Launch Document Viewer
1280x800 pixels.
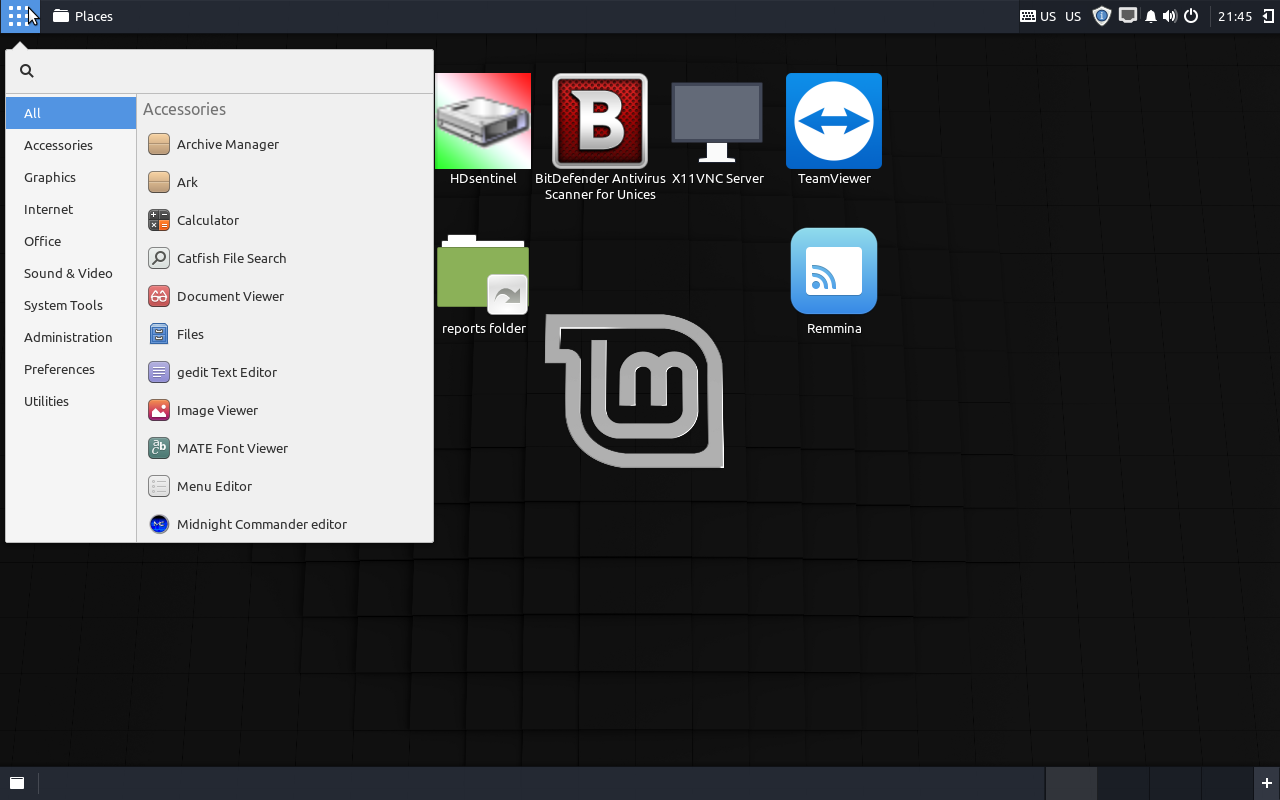pos(284,296)
